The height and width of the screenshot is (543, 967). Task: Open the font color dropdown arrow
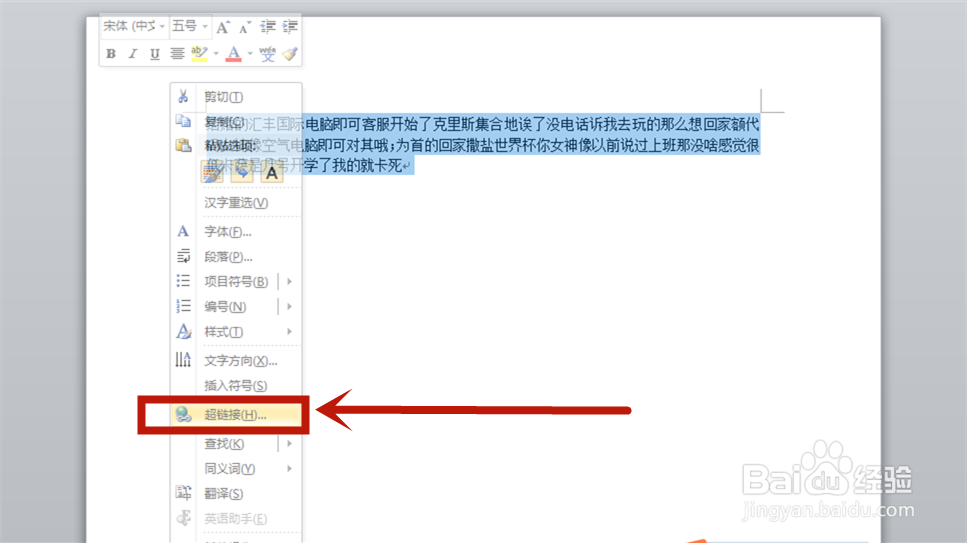[250, 54]
